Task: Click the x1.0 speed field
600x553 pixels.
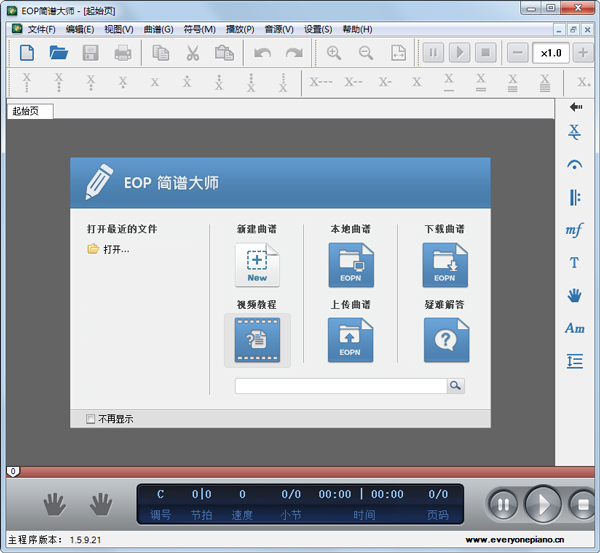Action: click(x=551, y=52)
